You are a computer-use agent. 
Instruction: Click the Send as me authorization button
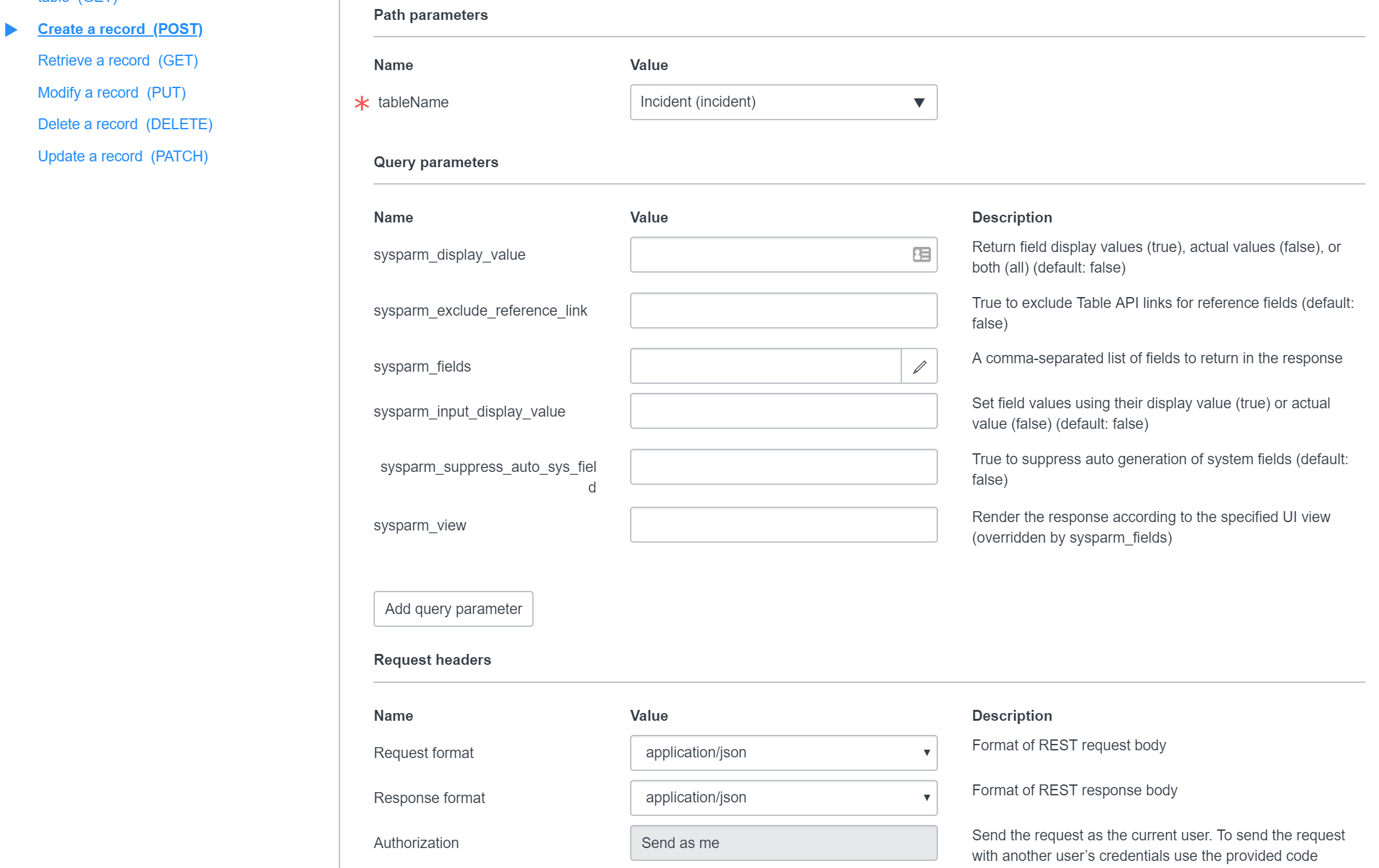[x=783, y=842]
